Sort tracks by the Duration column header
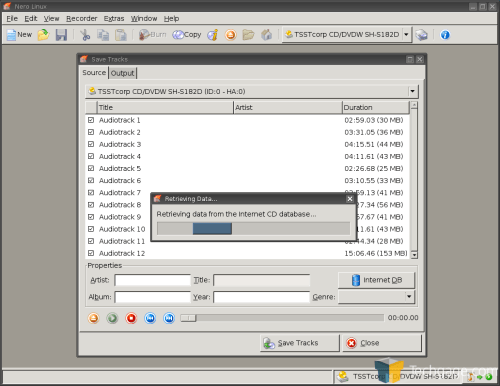The width and height of the screenshot is (500, 386). (x=375, y=108)
